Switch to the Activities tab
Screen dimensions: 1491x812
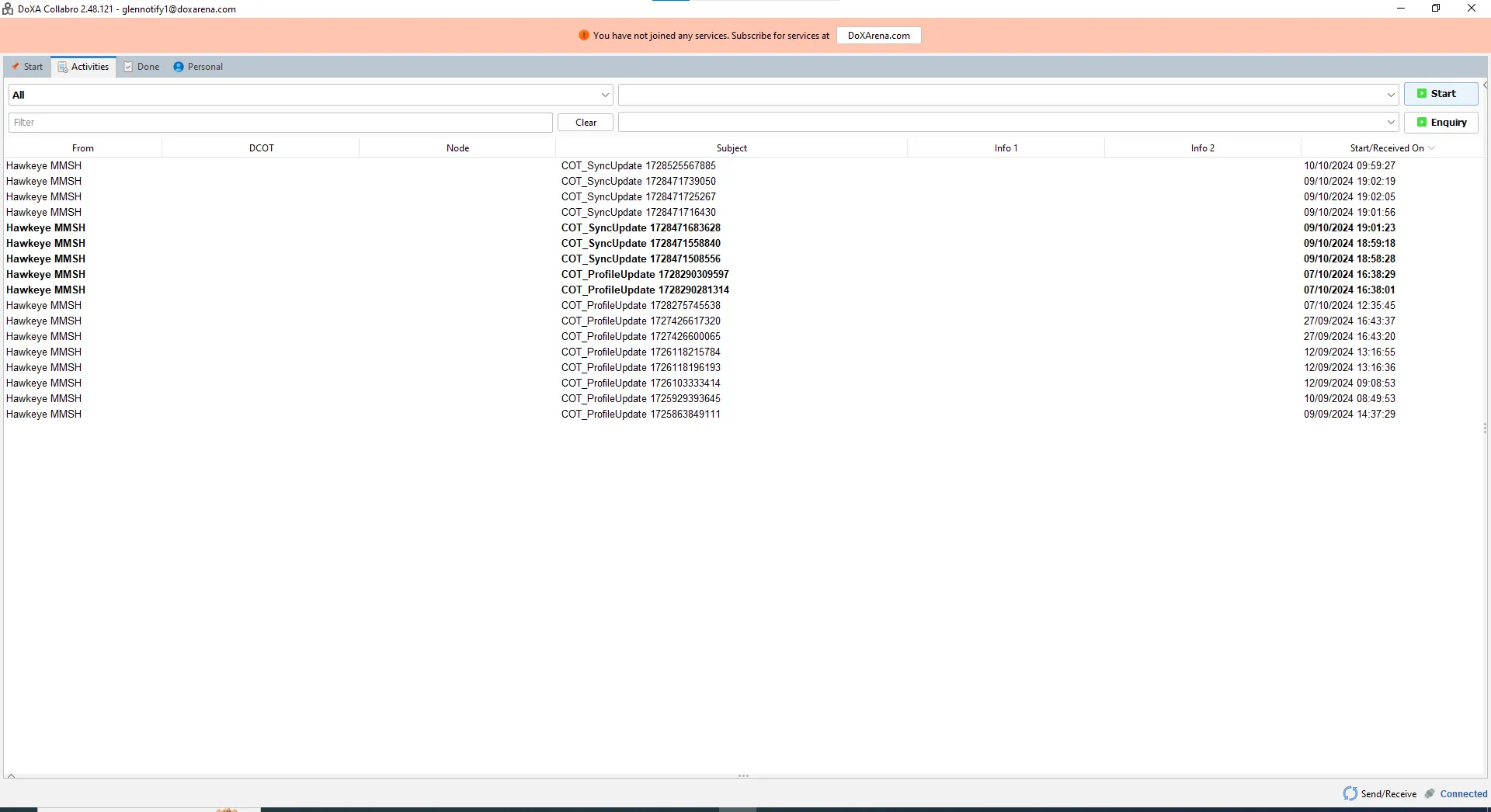84,67
